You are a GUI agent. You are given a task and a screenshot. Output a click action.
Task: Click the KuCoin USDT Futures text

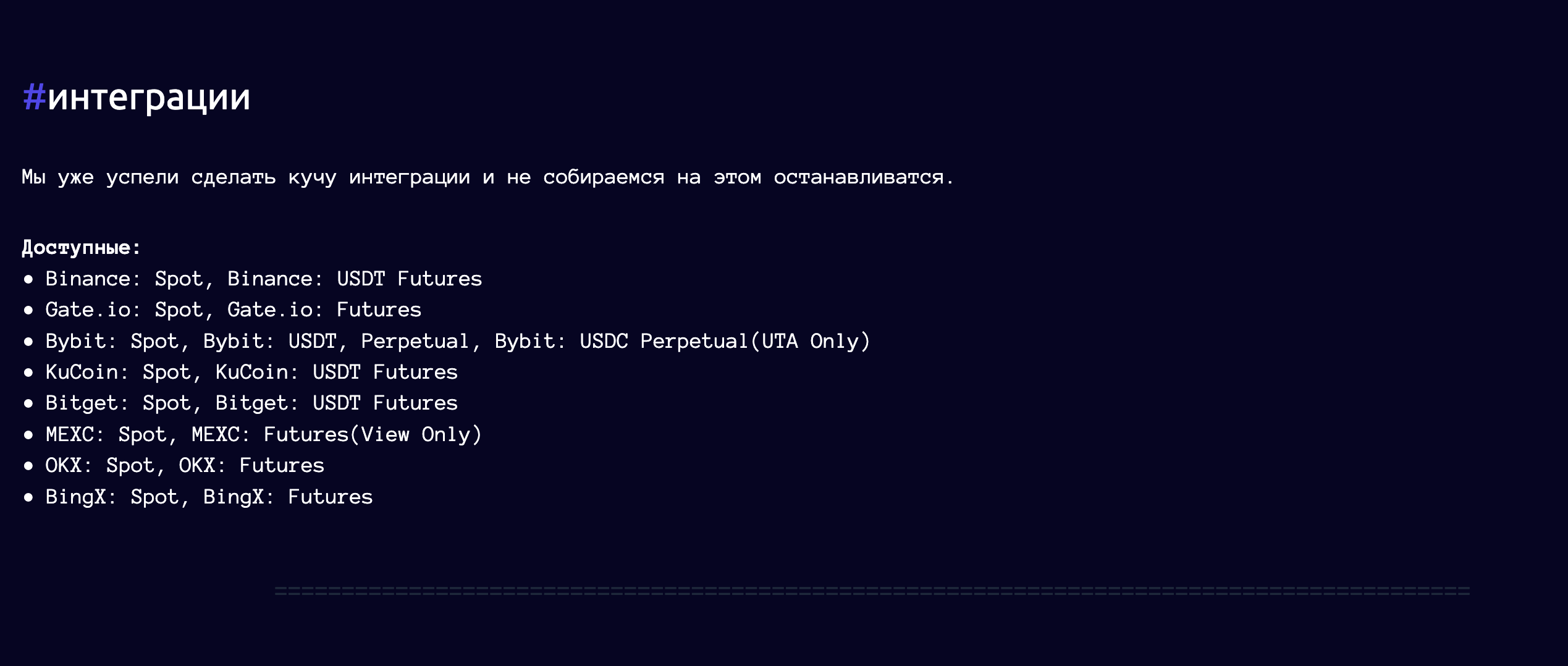[x=337, y=373]
